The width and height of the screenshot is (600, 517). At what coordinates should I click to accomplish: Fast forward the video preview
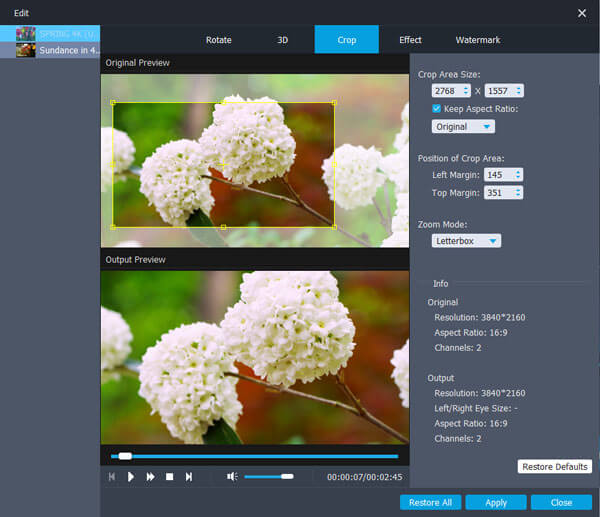[x=150, y=476]
